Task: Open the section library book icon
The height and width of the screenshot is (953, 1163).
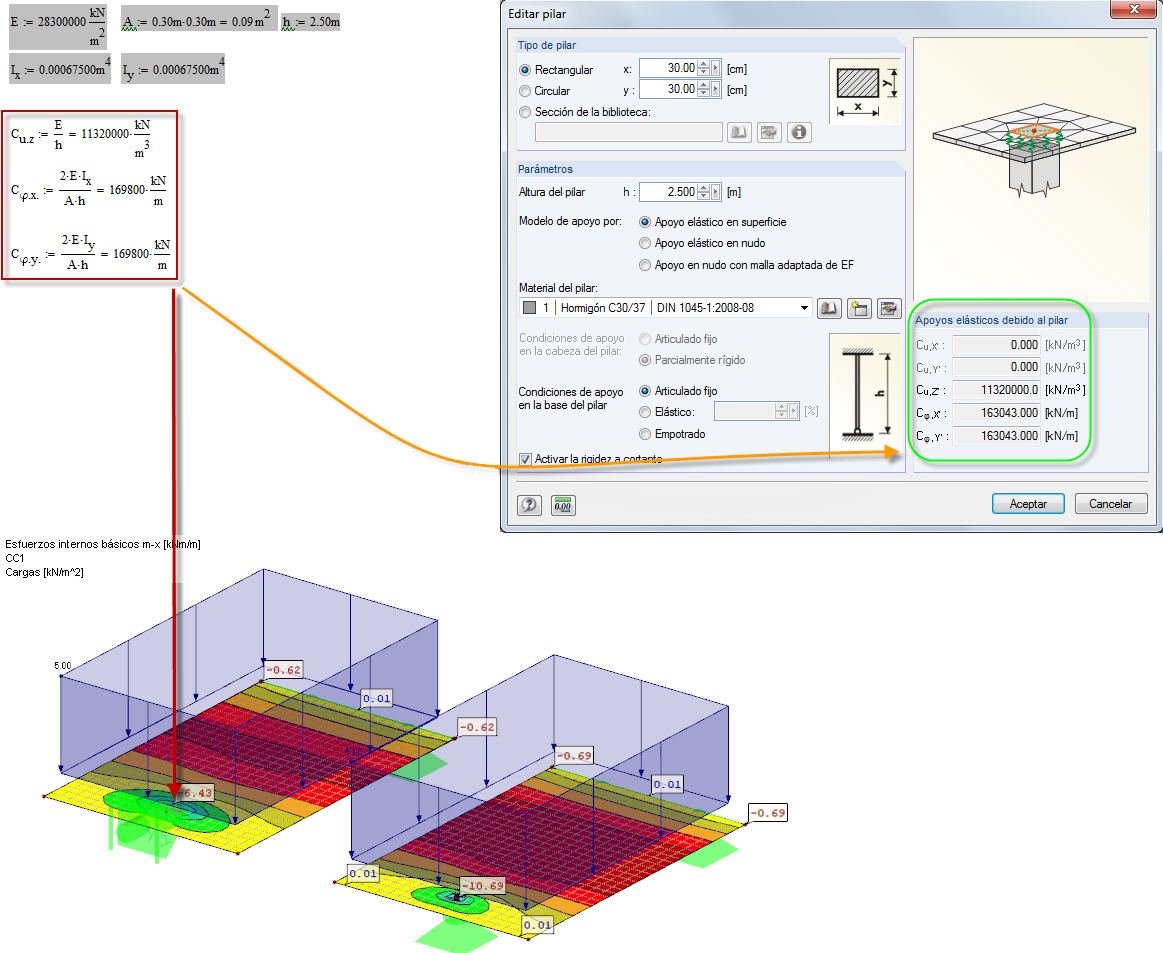Action: (x=739, y=132)
